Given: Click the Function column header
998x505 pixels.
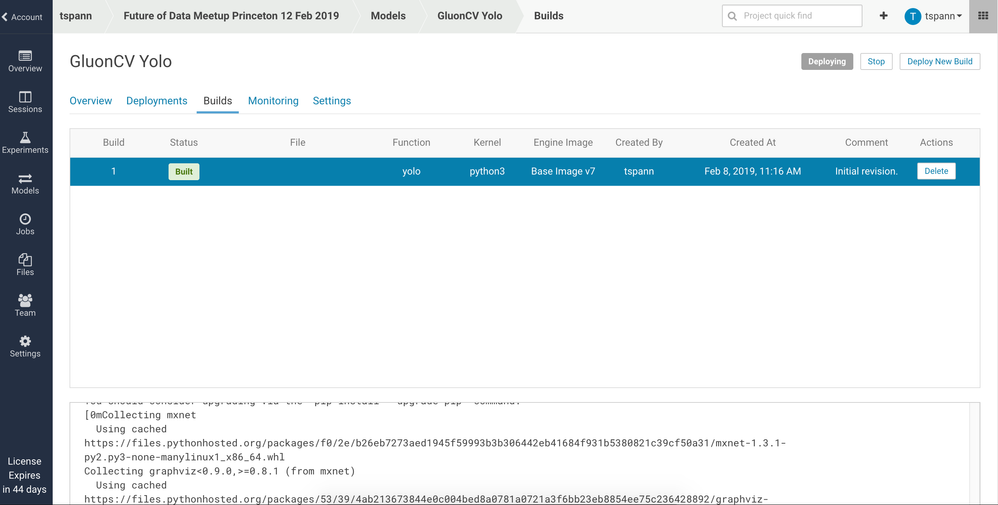Looking at the screenshot, I should (x=411, y=143).
